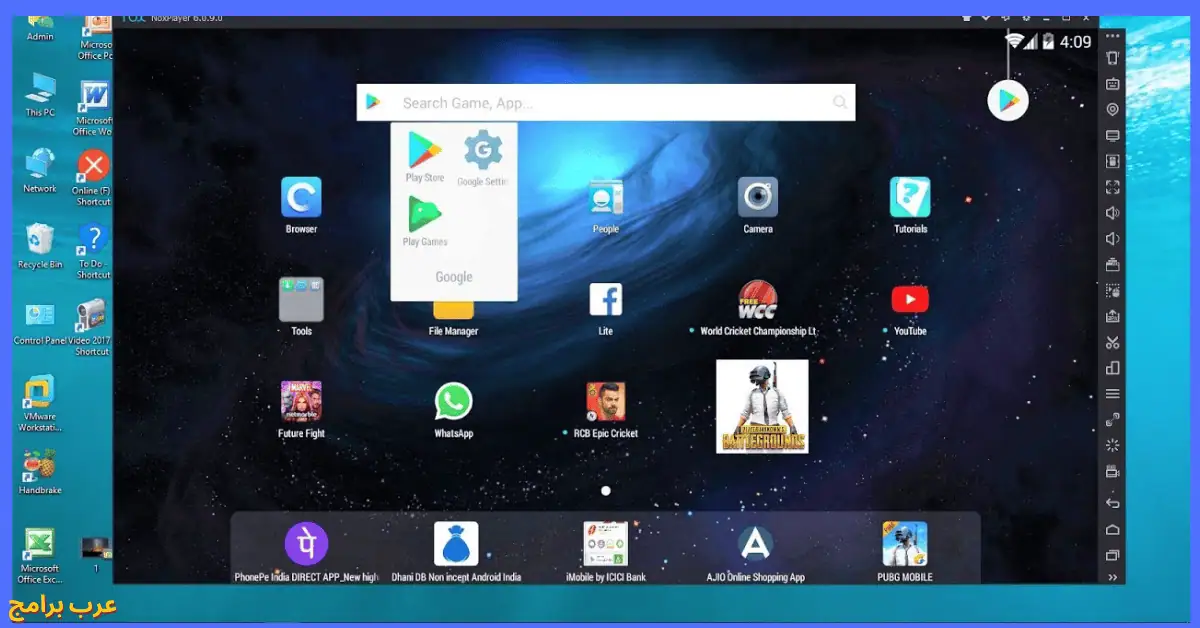Screen dimensions: 1200x628
Task: Click the Google folder name label
Action: pyautogui.click(x=454, y=277)
